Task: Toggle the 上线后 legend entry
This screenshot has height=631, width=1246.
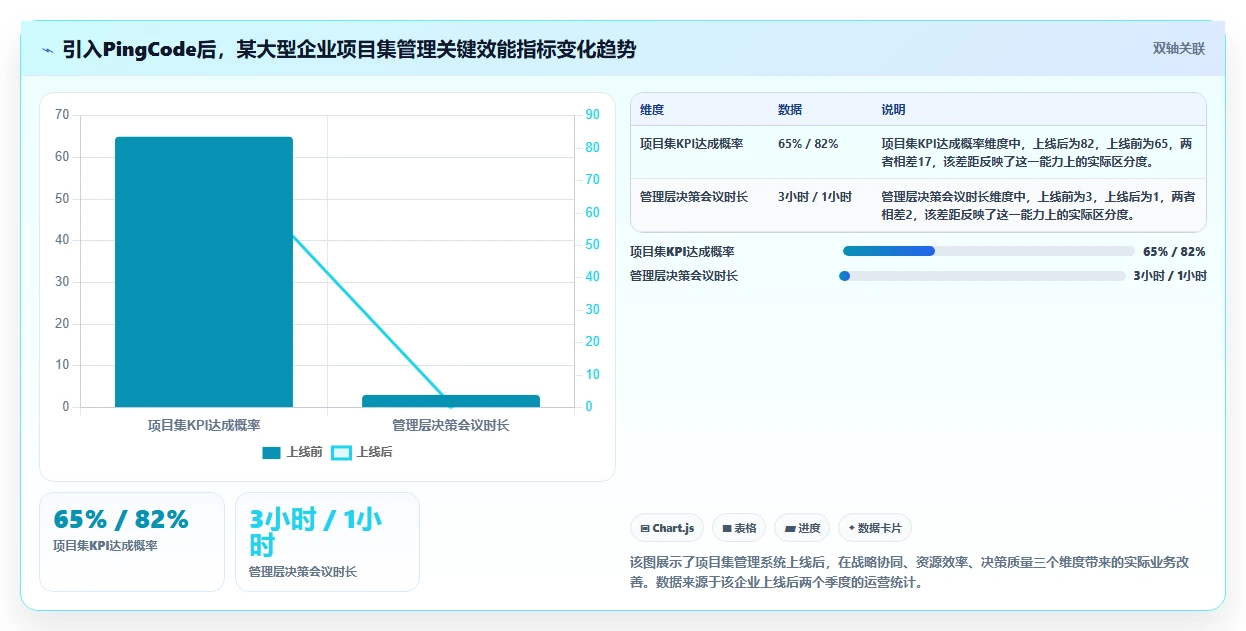Action: [362, 452]
